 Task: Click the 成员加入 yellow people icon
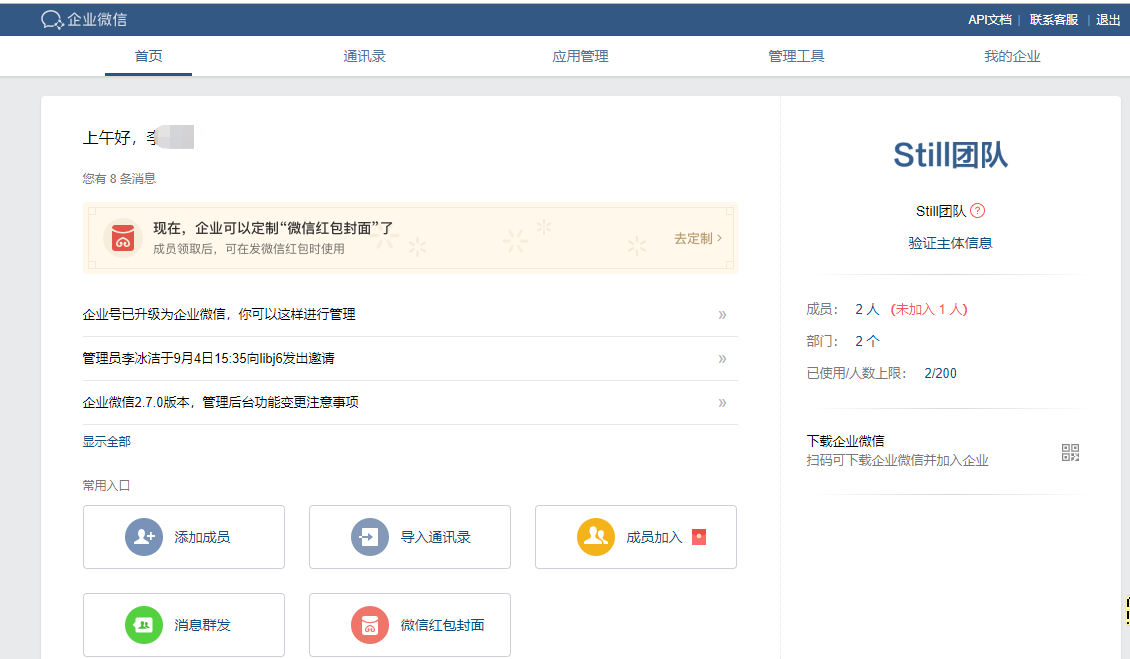point(596,537)
